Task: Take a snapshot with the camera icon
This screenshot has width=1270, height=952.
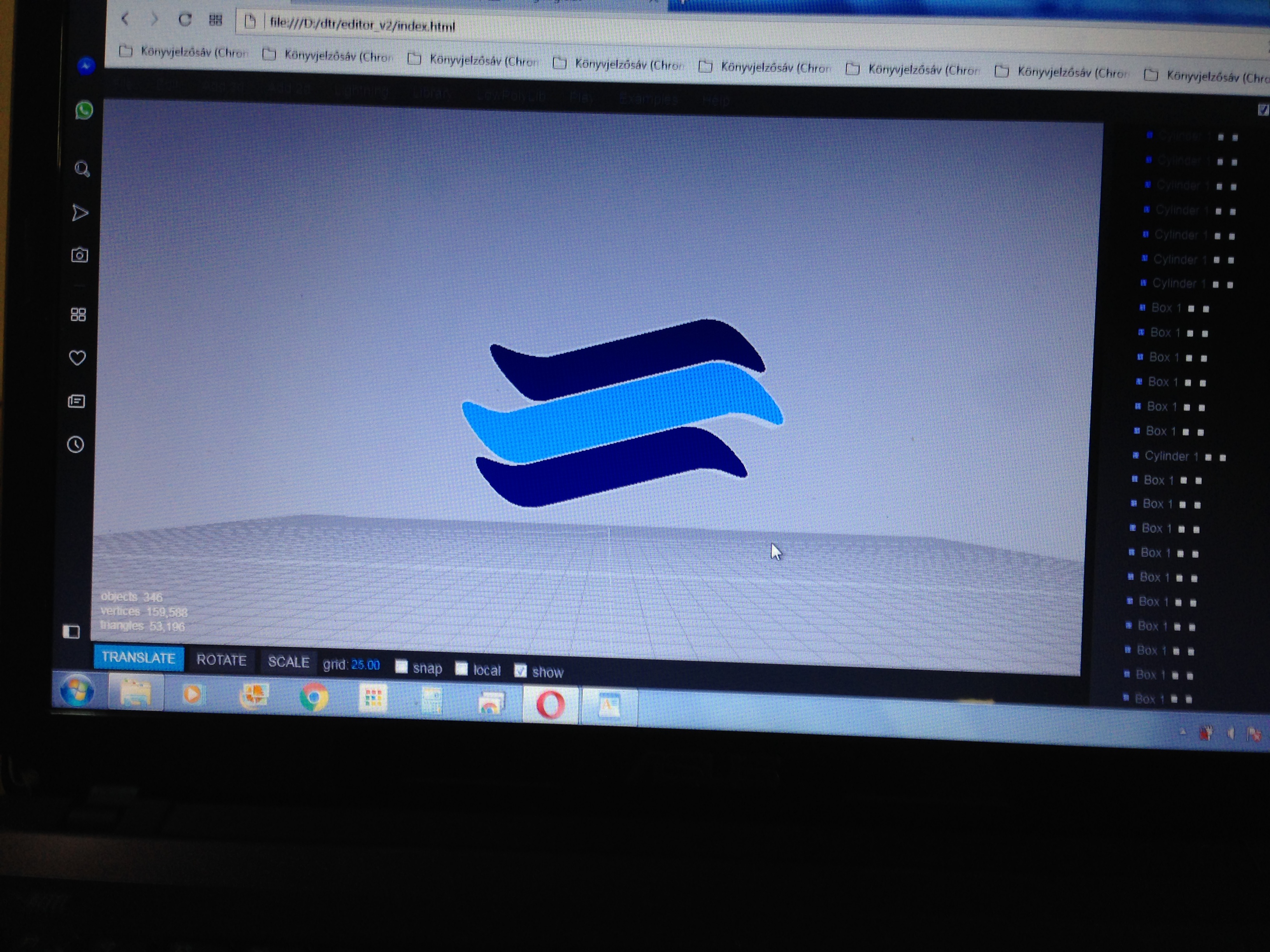Action: 79,255
